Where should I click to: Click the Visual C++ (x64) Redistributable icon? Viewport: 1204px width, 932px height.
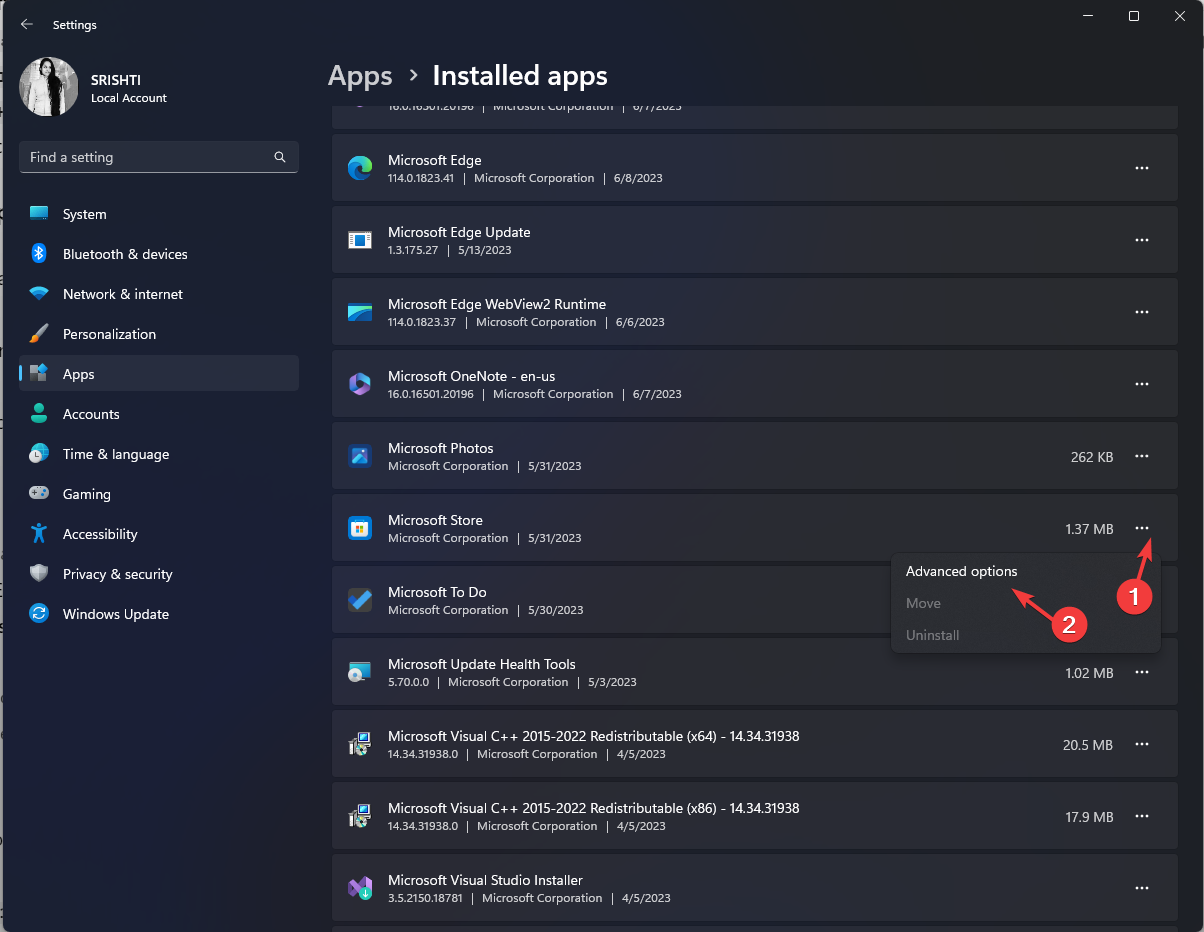(360, 744)
